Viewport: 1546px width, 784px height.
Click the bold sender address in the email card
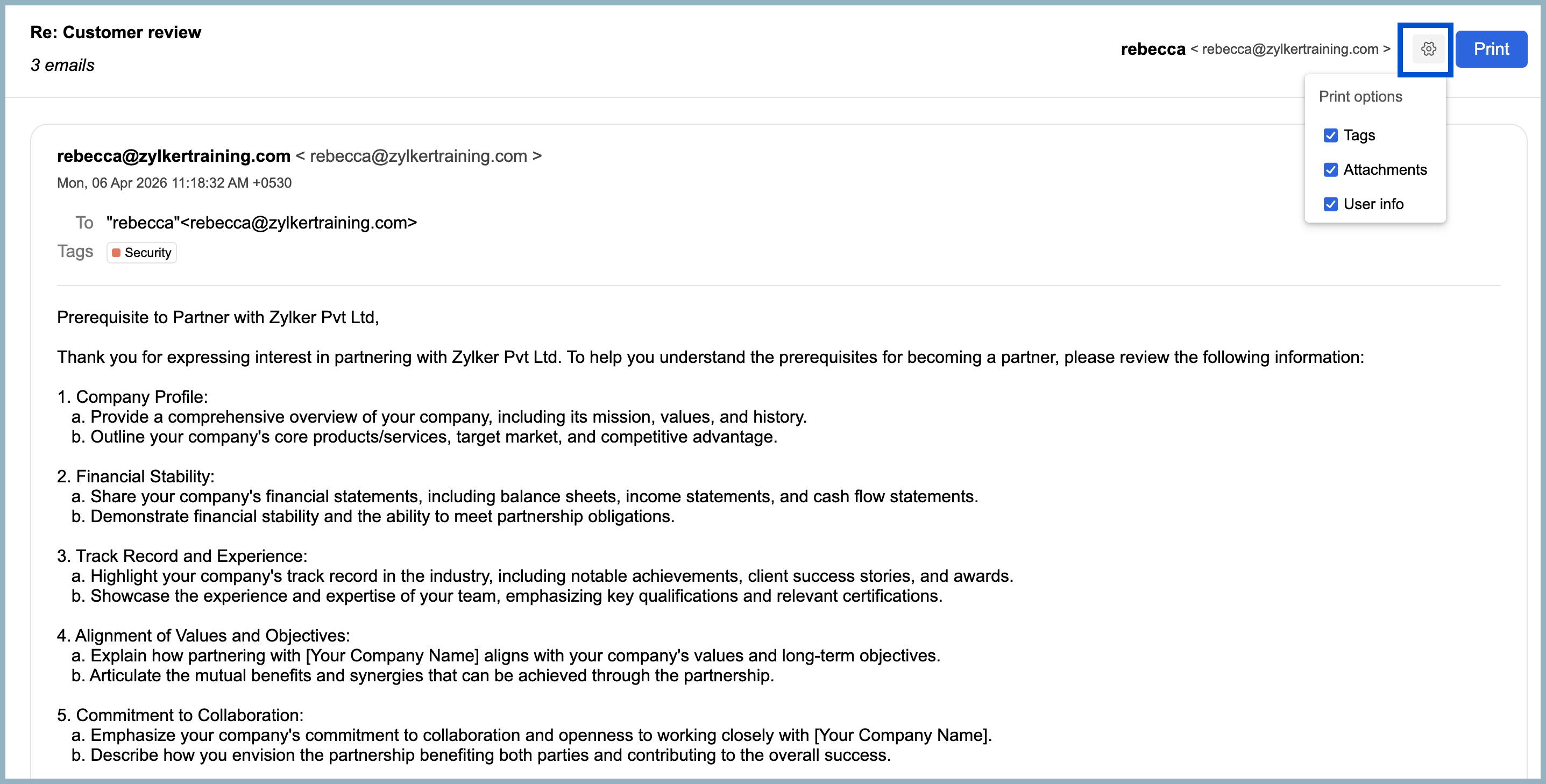(x=173, y=156)
